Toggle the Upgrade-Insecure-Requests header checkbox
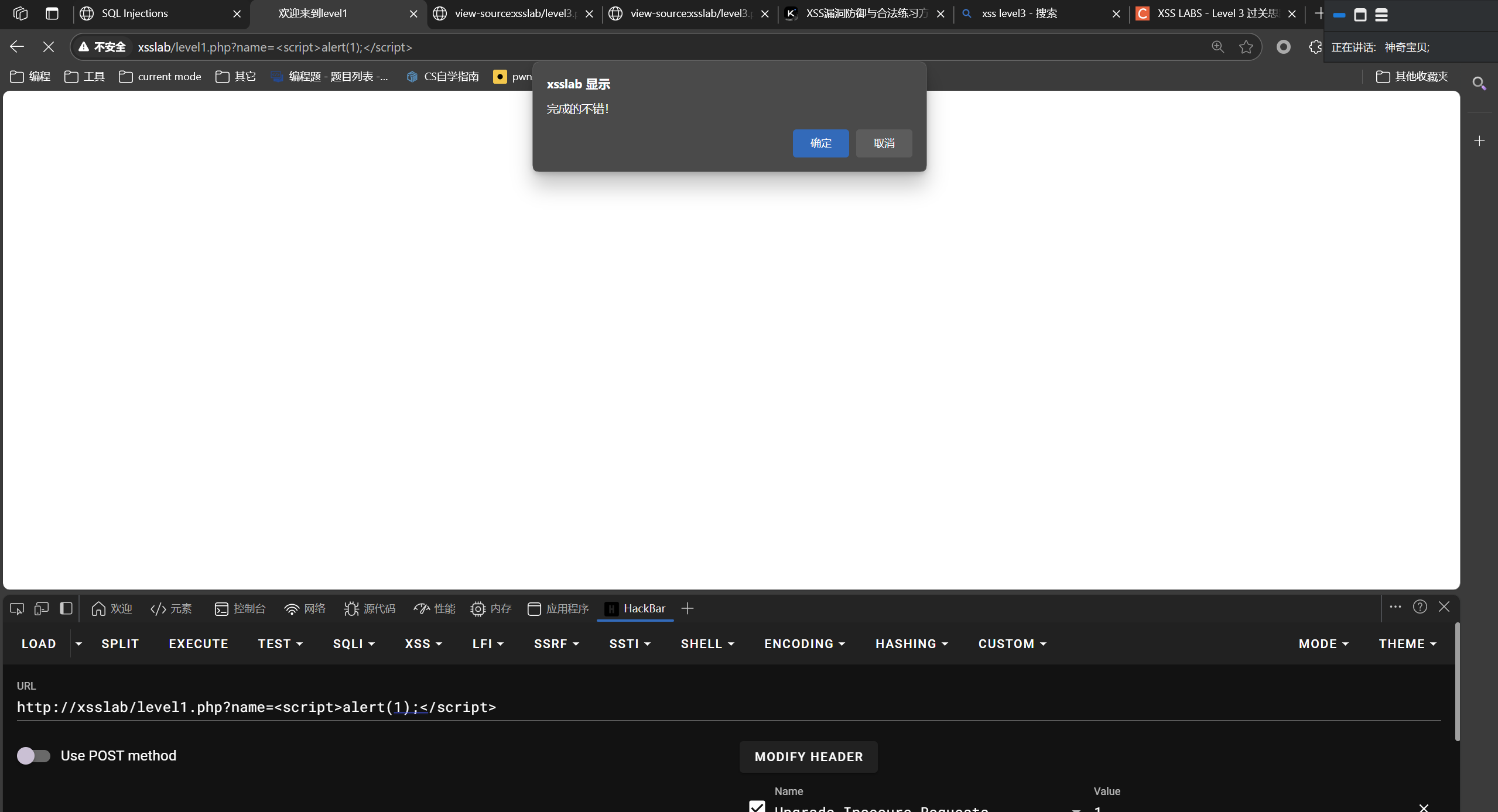1498x812 pixels. click(757, 807)
